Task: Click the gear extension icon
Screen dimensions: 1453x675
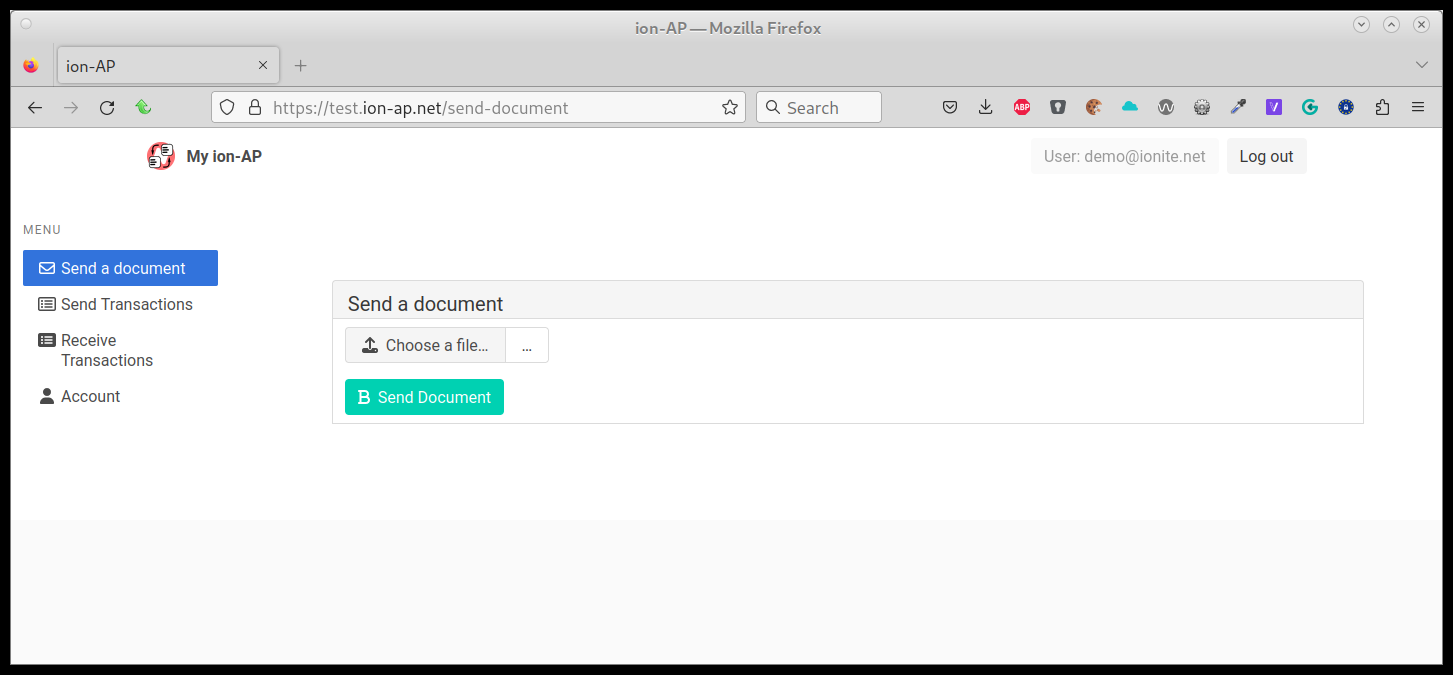Action: [x=1202, y=107]
